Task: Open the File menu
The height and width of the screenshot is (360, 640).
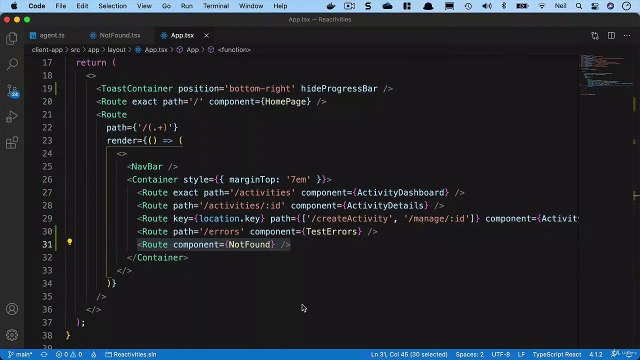Action: click(x=60, y=6)
